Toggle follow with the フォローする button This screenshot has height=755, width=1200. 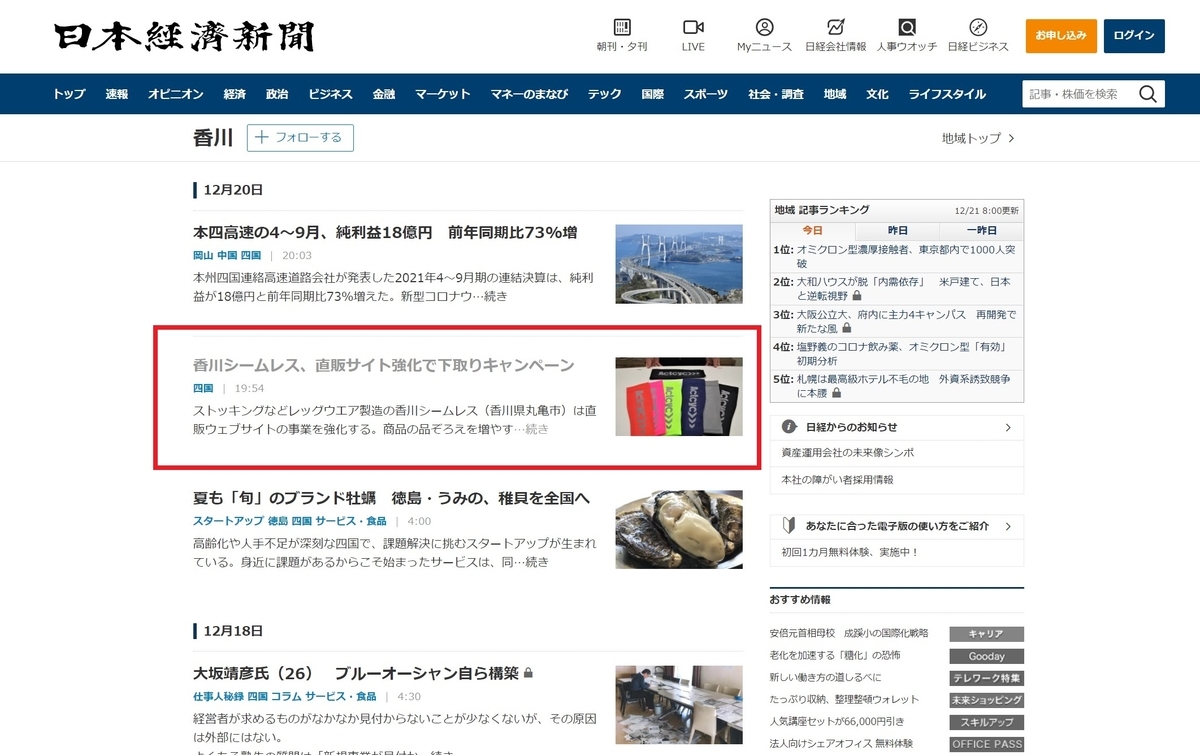(300, 138)
